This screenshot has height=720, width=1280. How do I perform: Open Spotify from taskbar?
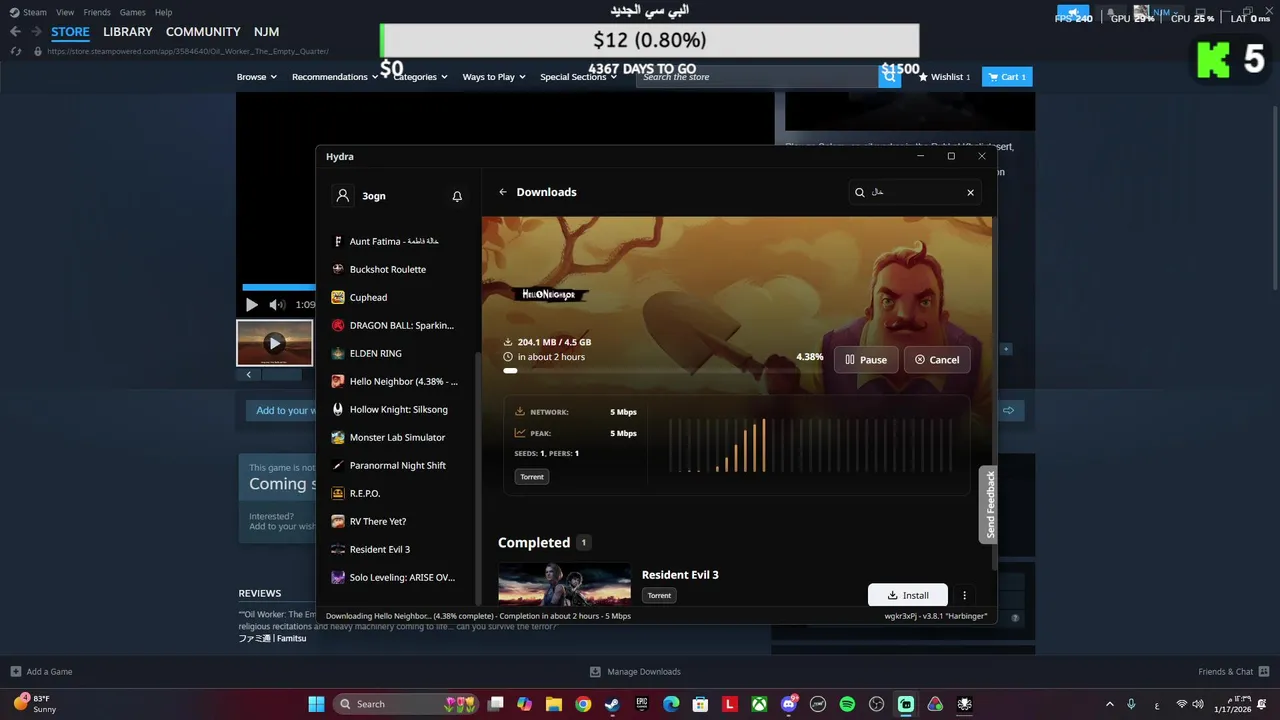847,704
